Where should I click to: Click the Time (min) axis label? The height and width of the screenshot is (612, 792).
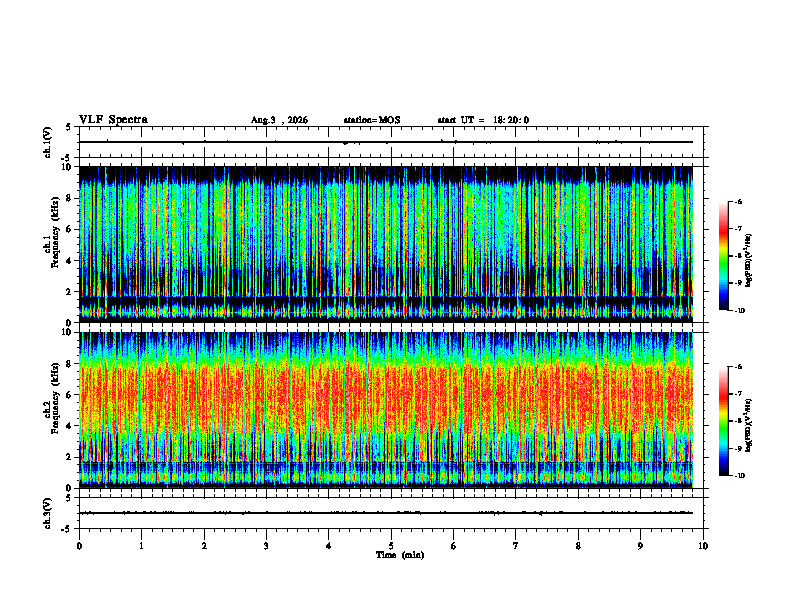[400, 555]
